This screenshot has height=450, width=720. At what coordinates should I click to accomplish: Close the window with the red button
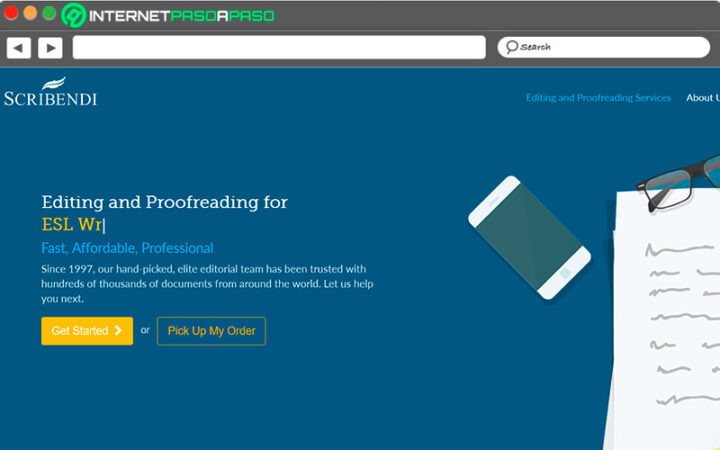12,14
